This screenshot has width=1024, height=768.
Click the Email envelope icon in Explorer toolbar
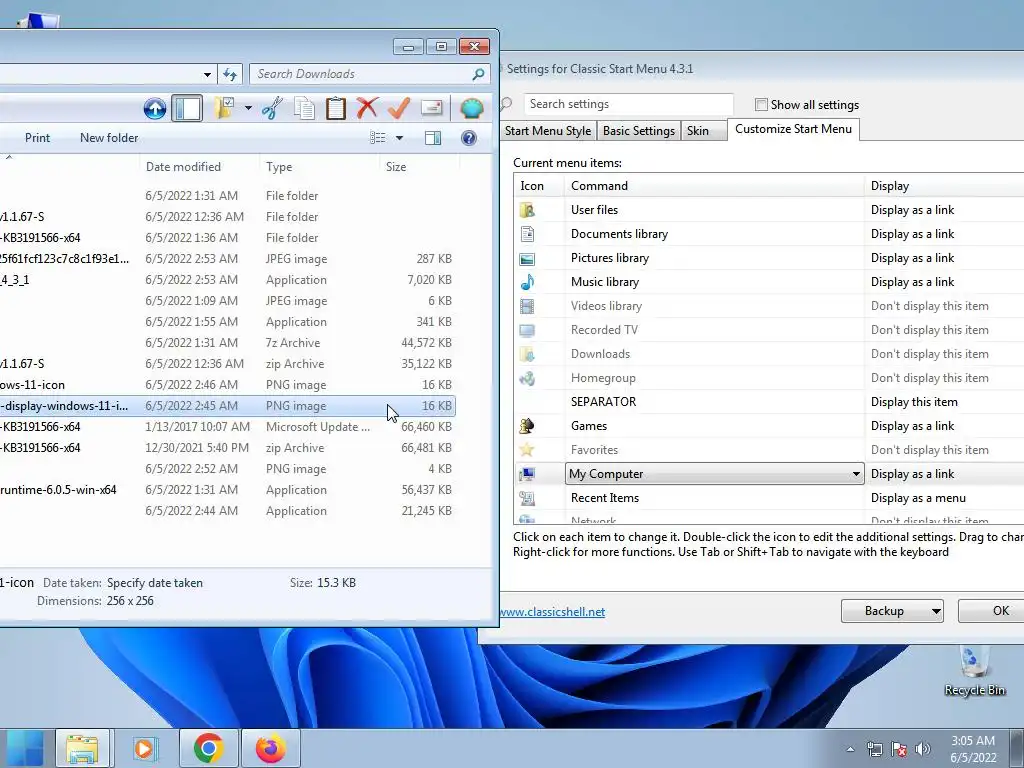point(432,108)
